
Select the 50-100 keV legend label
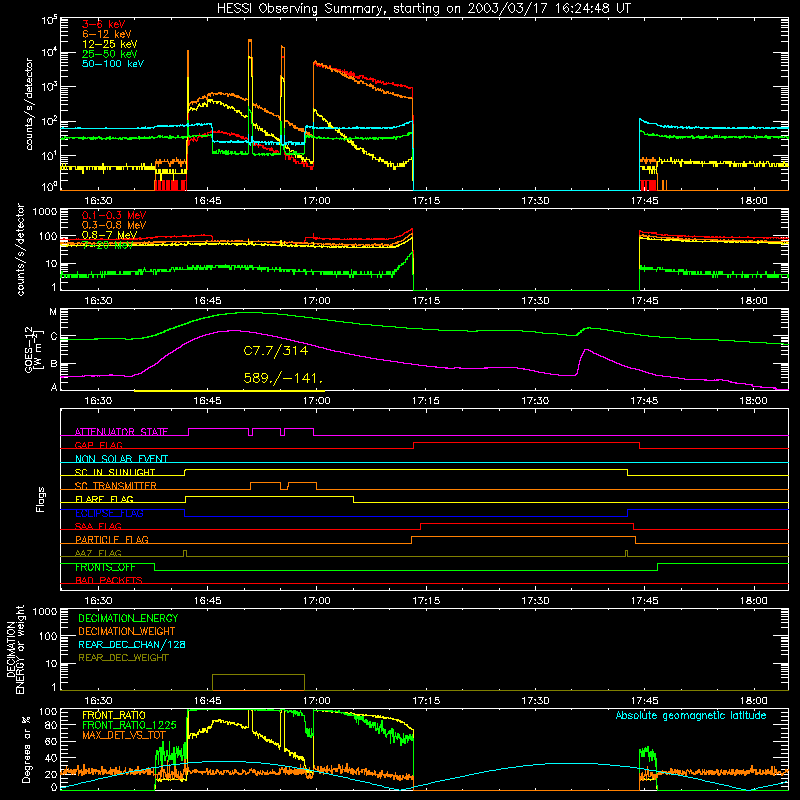click(x=113, y=64)
